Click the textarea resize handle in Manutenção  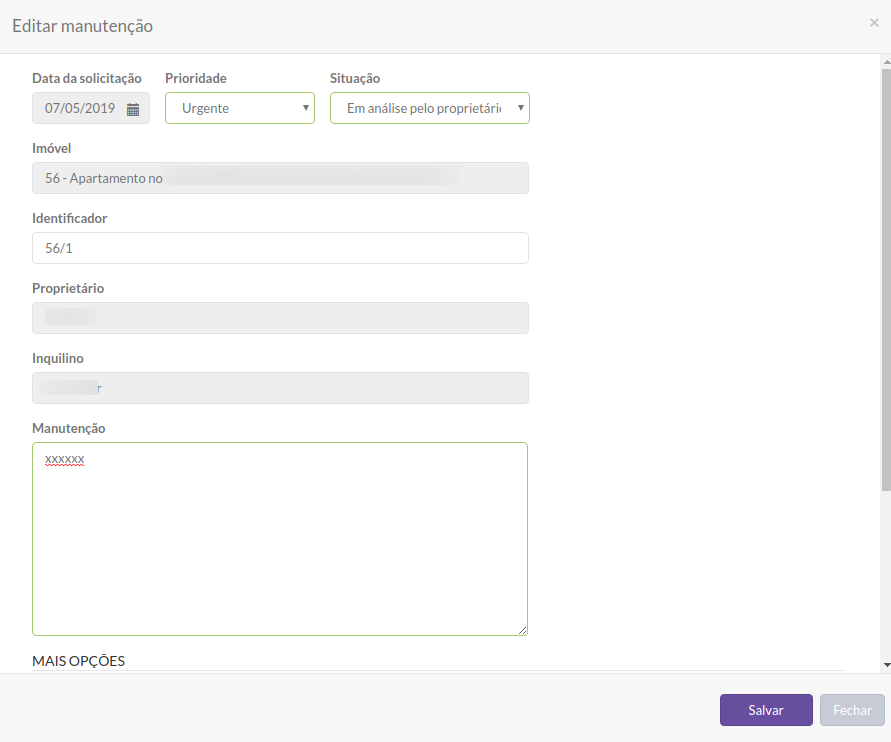tap(523, 630)
